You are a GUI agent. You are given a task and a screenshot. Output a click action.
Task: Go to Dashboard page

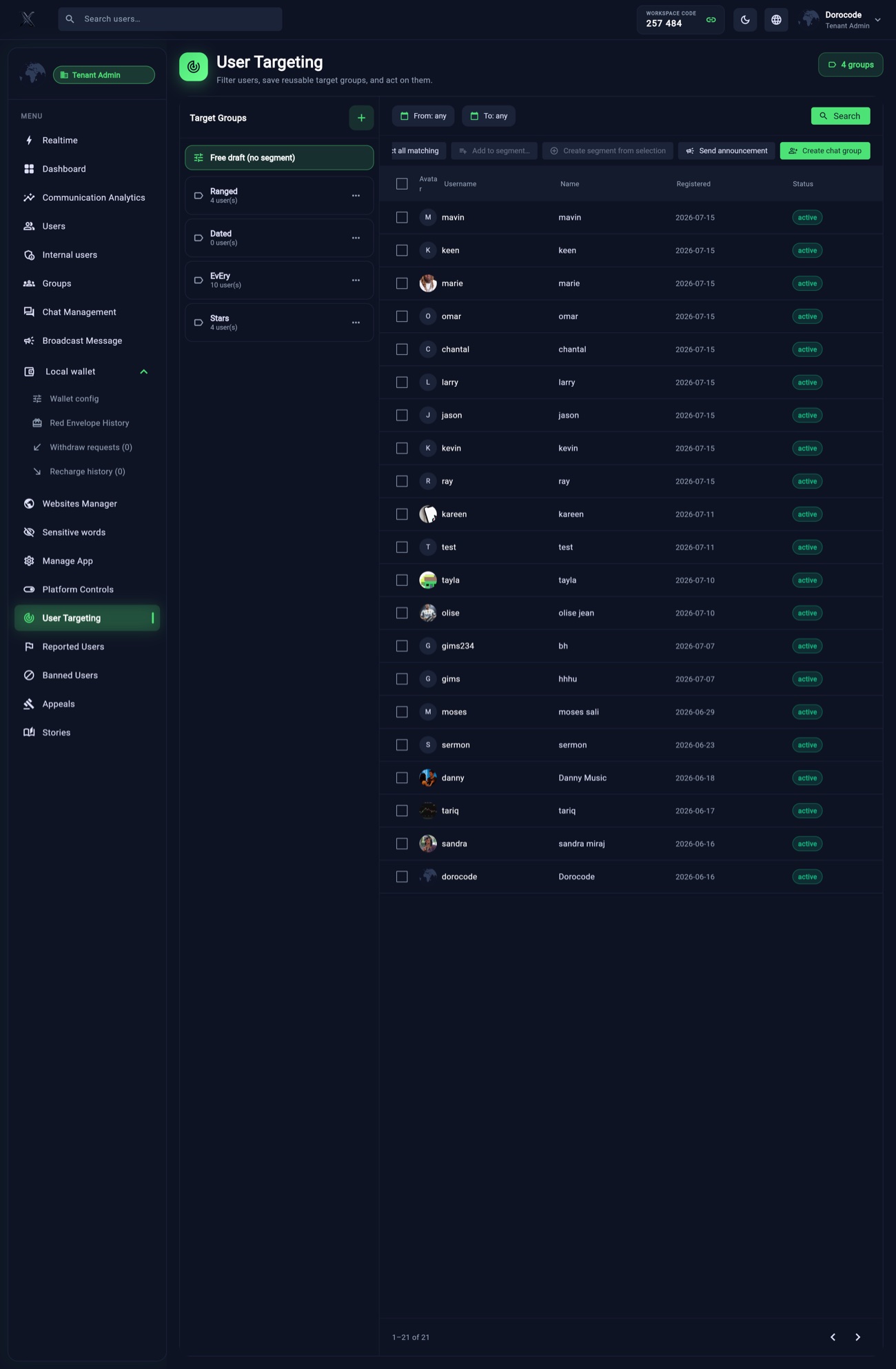coord(87,169)
